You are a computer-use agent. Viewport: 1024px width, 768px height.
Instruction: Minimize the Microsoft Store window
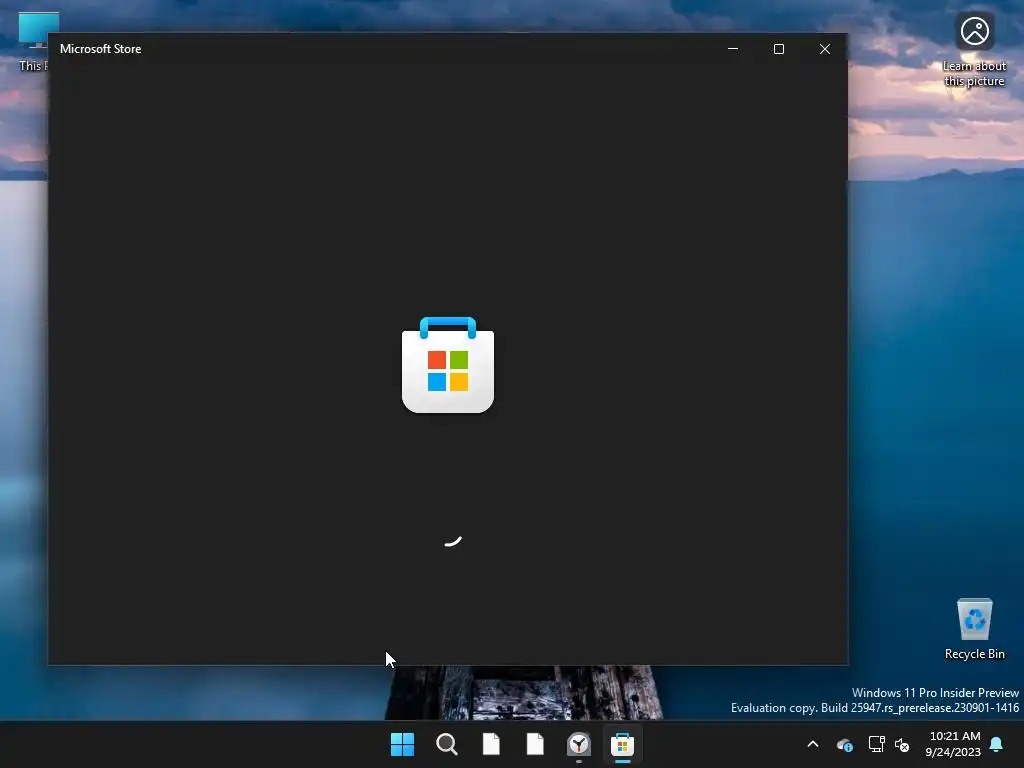coord(733,49)
